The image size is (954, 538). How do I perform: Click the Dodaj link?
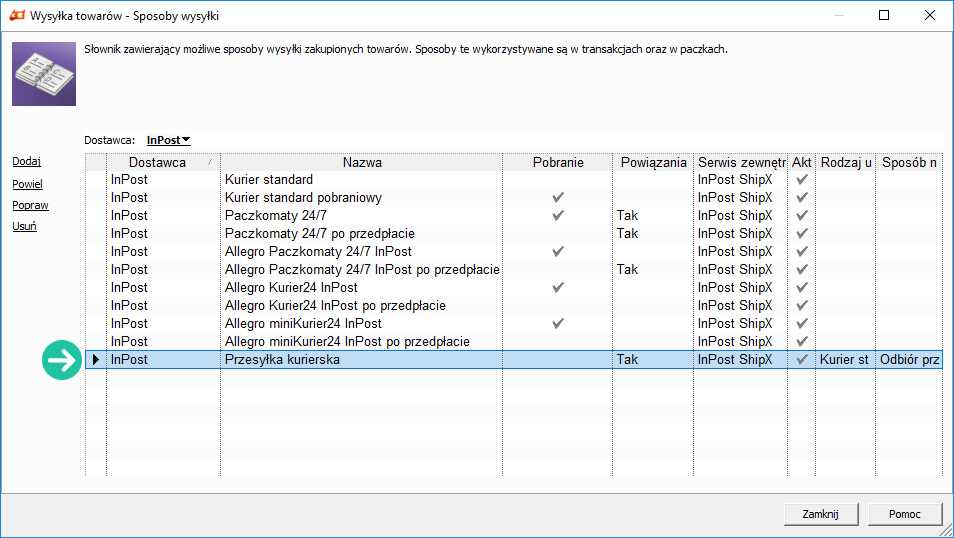point(27,161)
